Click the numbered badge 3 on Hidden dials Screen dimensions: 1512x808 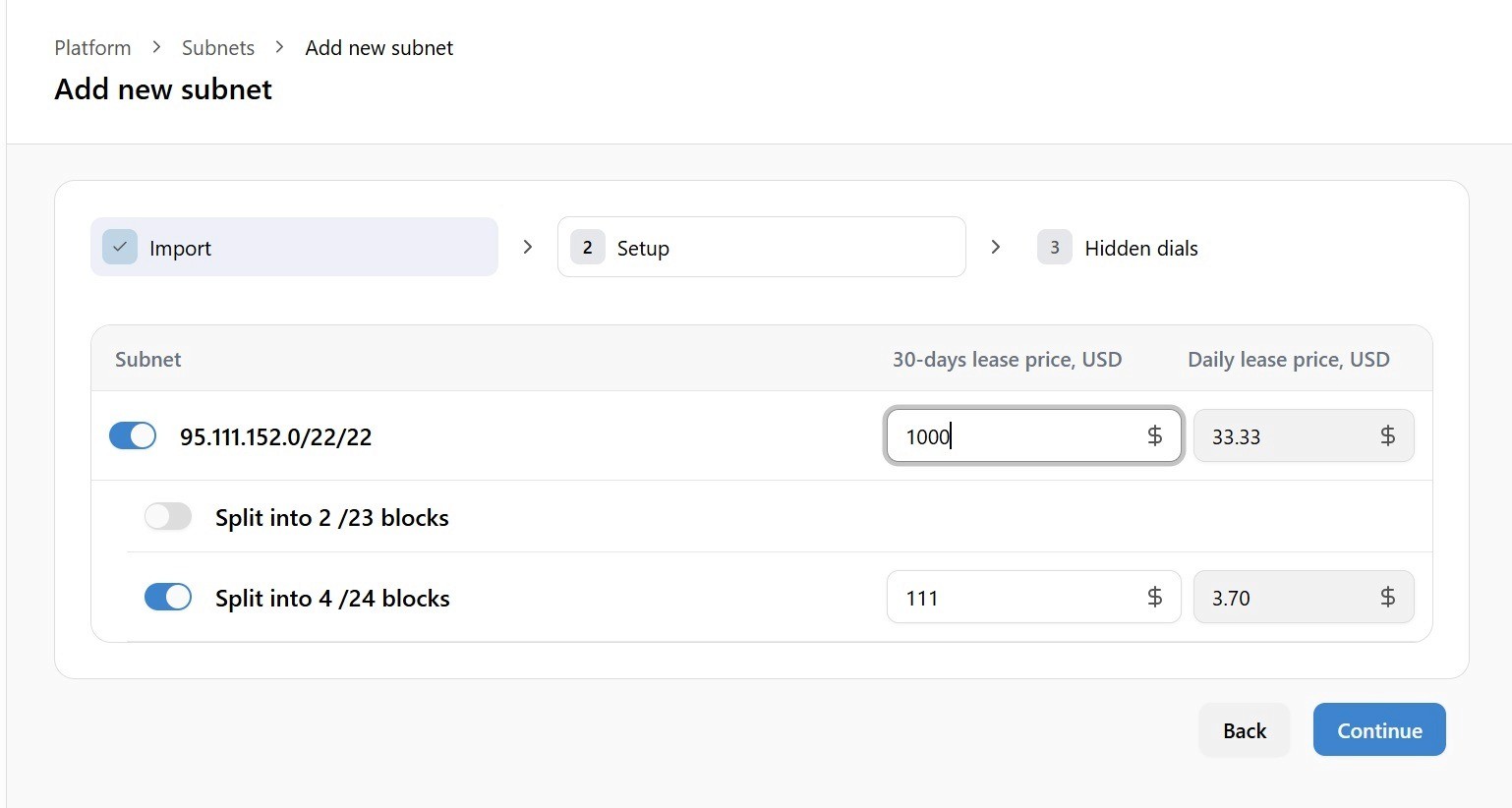pos(1054,247)
